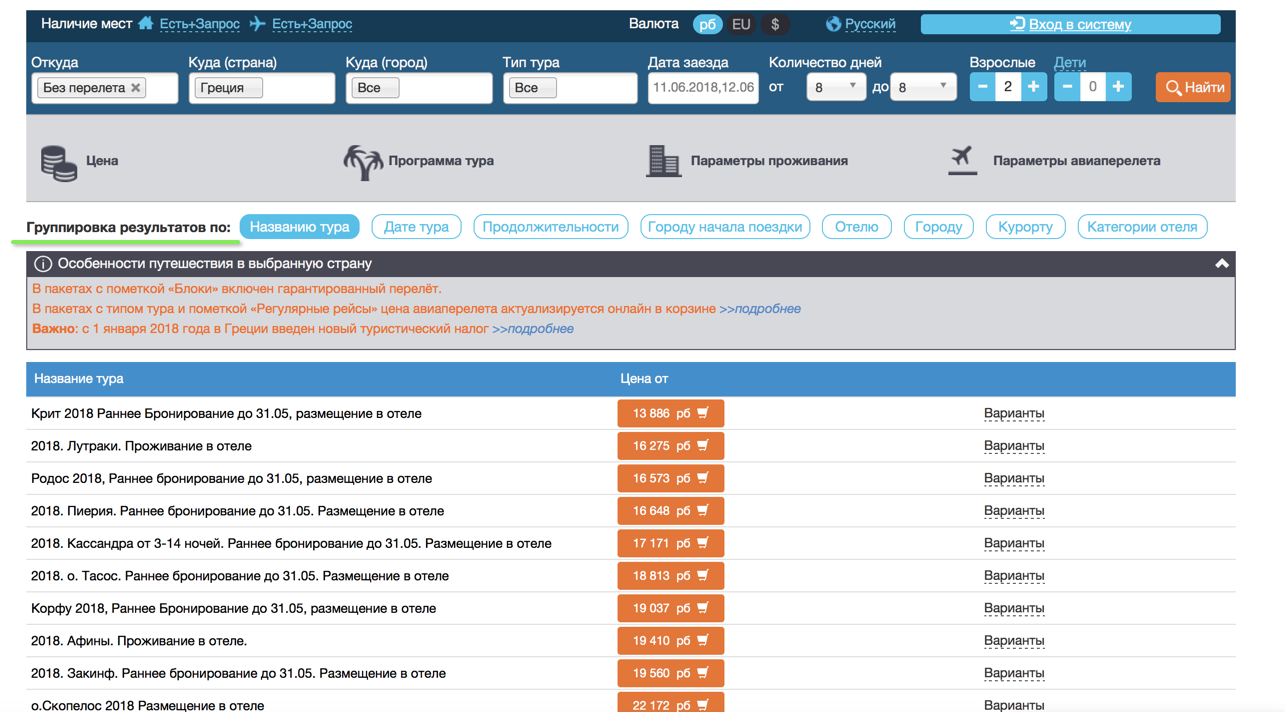Remove the 'Без перелета' tag with x
This screenshot has height=712, width=1285.
136,88
